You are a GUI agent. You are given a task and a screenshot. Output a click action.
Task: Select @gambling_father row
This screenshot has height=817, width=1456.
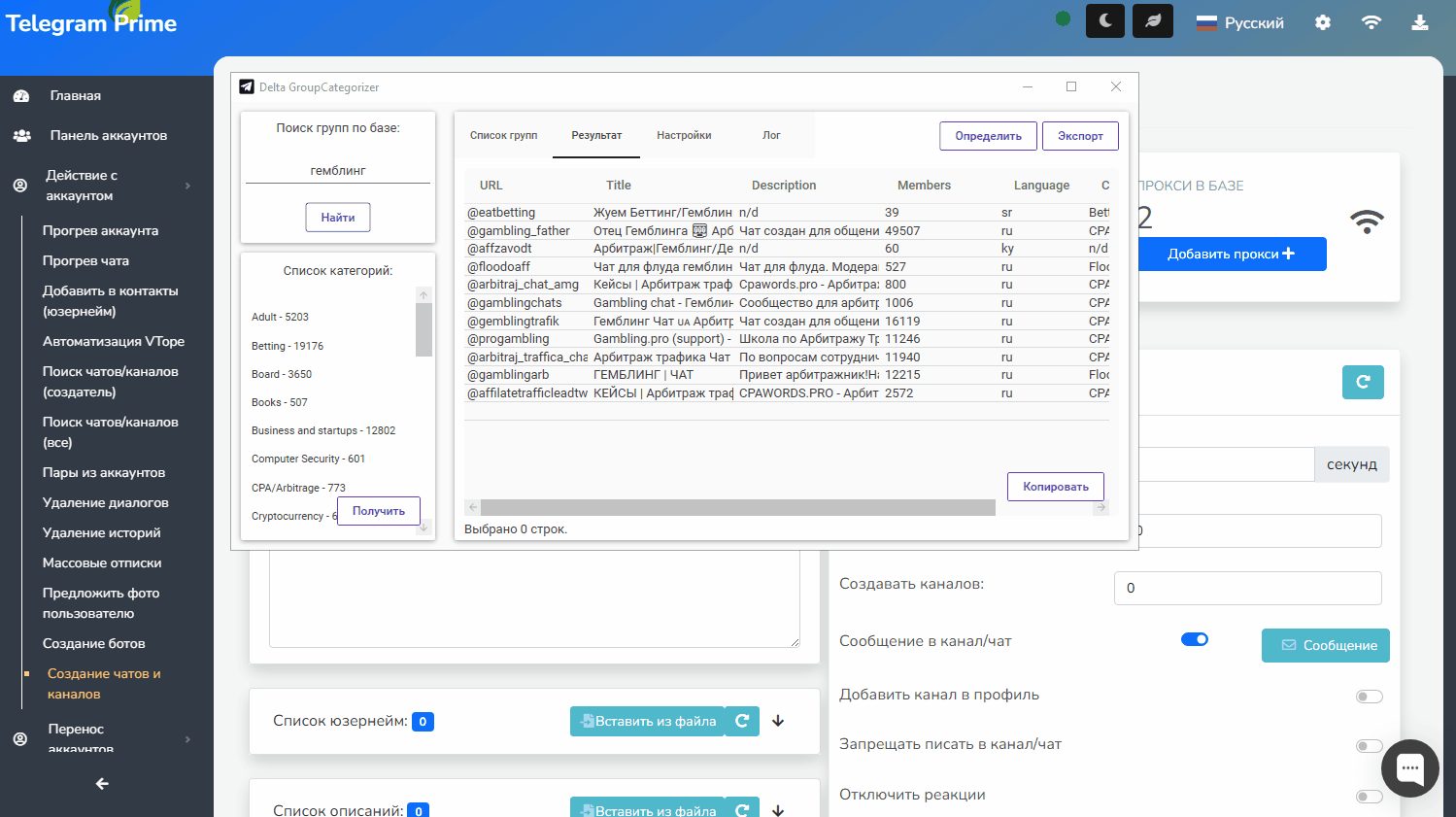tap(787, 230)
